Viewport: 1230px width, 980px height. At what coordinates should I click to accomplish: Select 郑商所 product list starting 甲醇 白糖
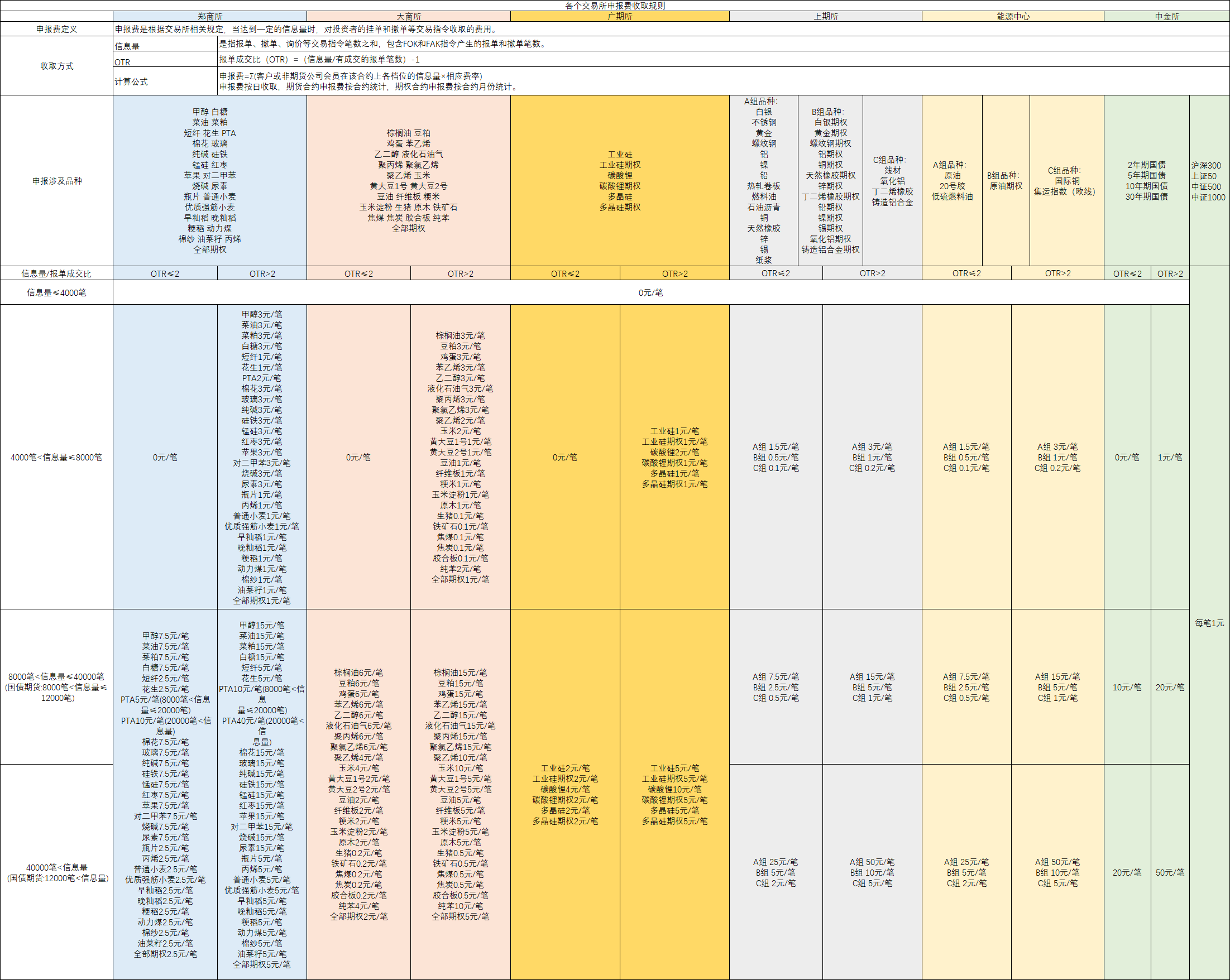[210, 181]
